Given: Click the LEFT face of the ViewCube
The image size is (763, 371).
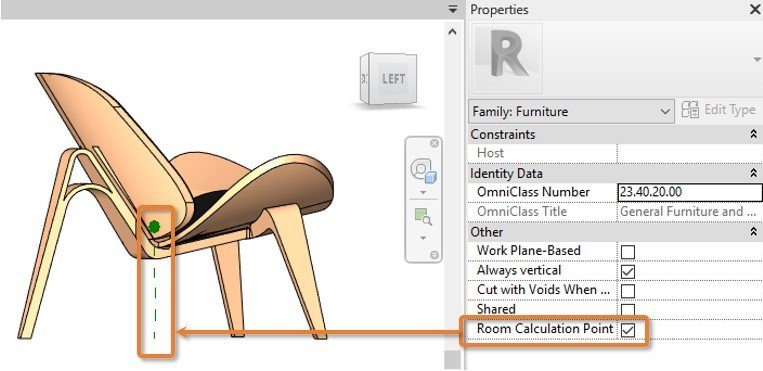Looking at the screenshot, I should coord(393,79).
